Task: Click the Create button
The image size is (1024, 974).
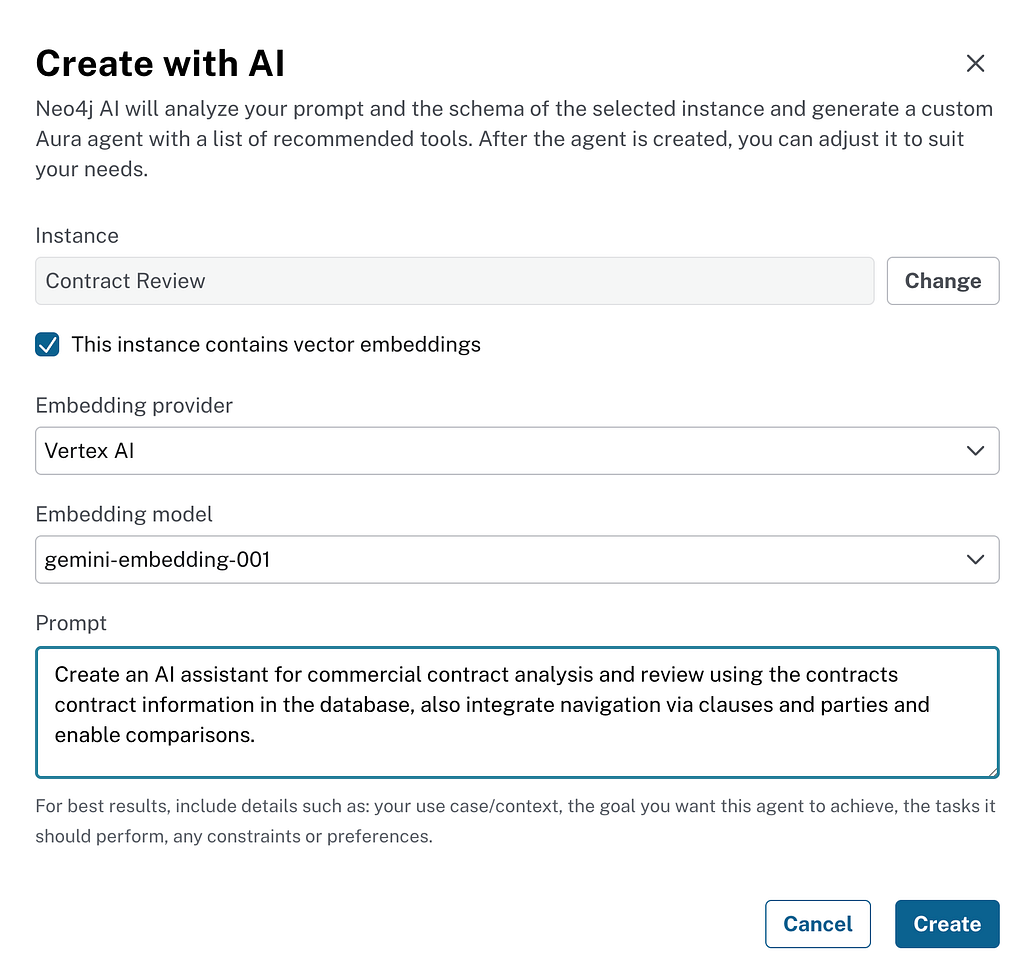Action: [x=947, y=924]
